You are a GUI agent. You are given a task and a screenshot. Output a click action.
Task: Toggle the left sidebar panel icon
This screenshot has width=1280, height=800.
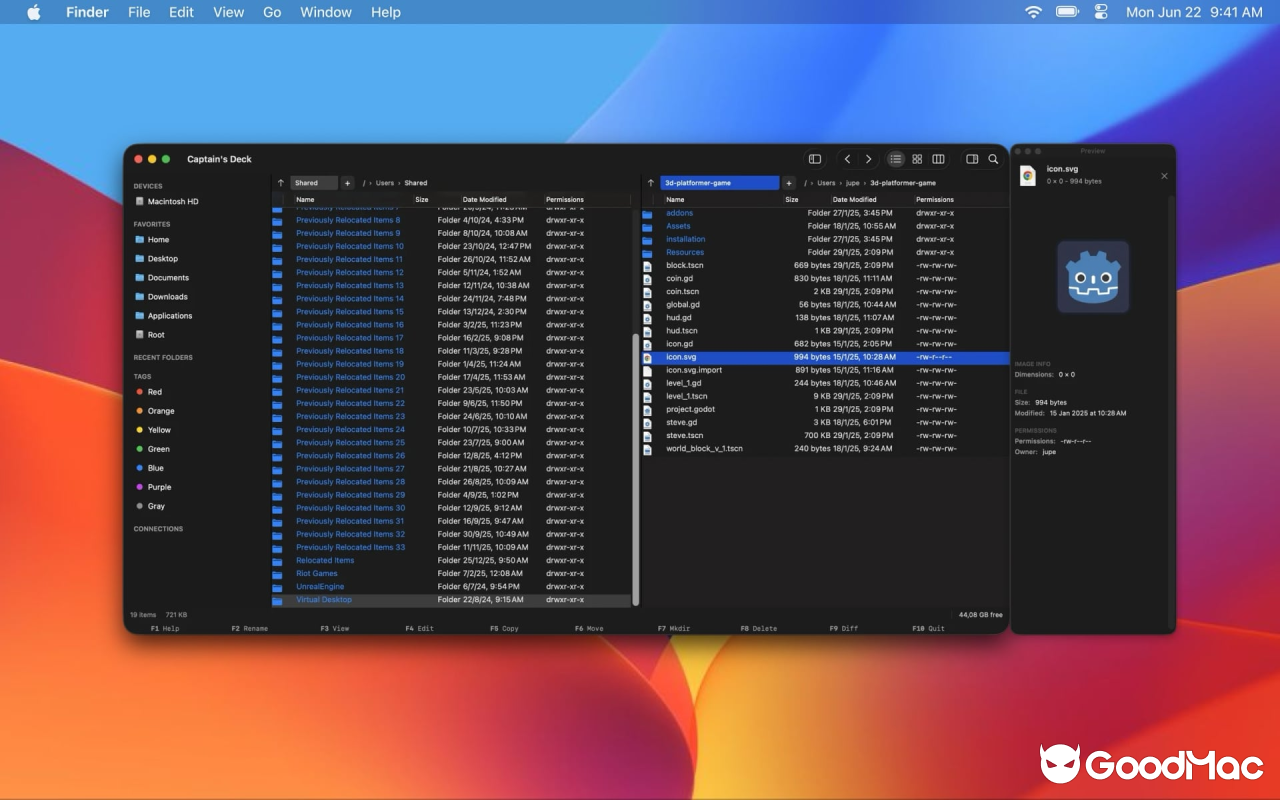point(815,159)
